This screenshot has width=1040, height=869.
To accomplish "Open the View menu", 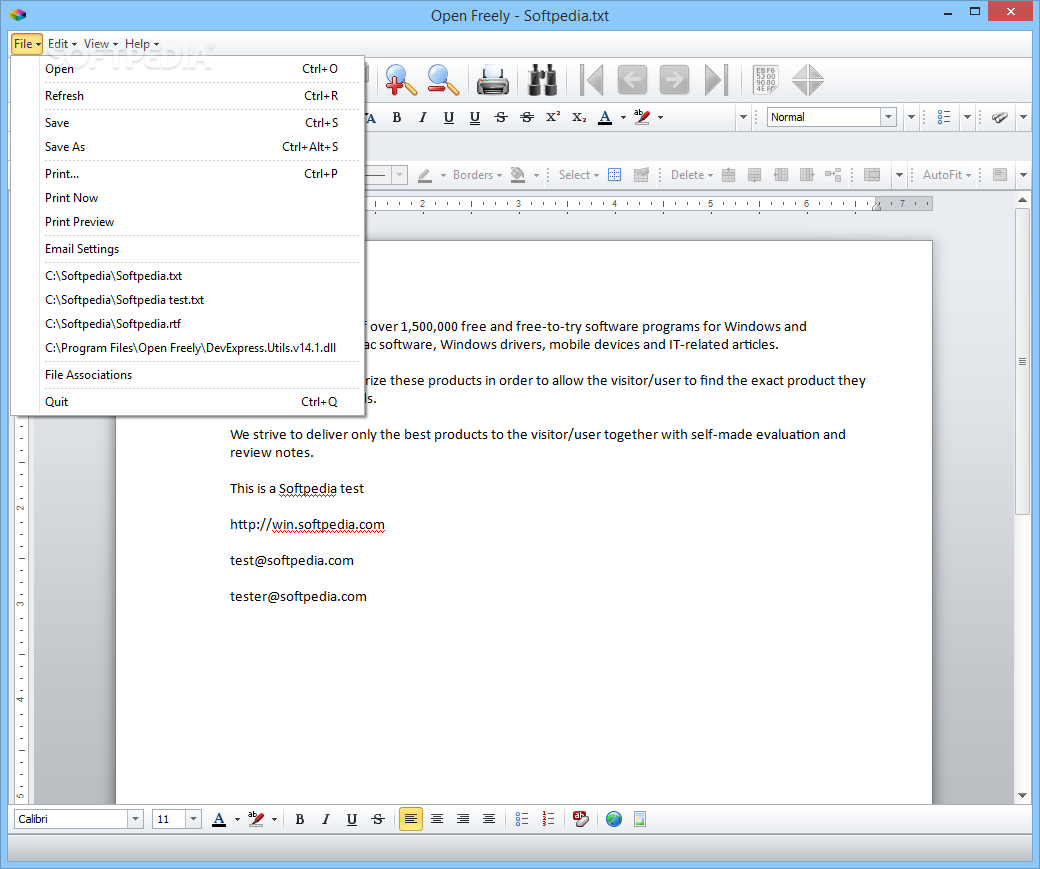I will click(101, 44).
